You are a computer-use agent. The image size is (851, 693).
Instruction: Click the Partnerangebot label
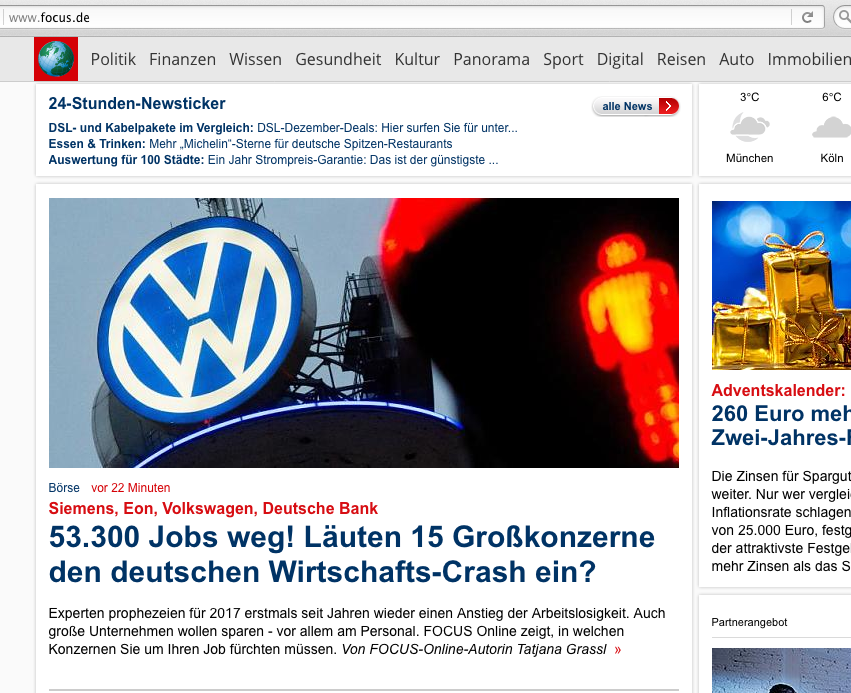[749, 622]
